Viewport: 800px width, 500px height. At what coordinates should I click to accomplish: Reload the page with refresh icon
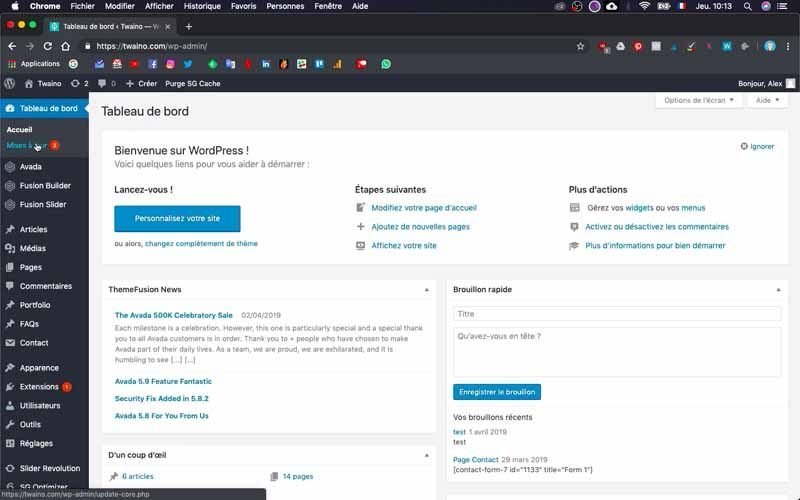pyautogui.click(x=47, y=46)
